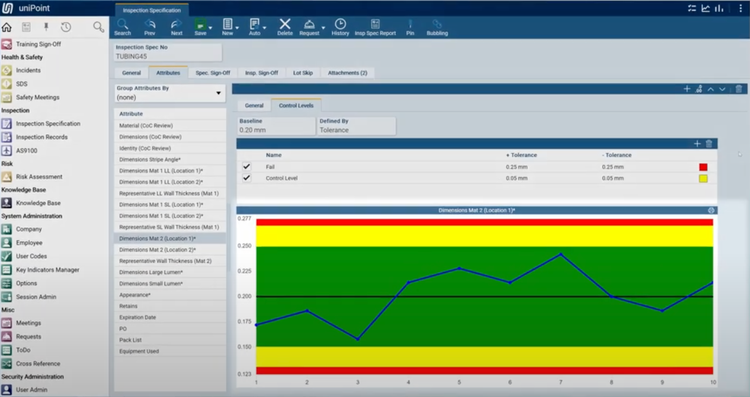Select 'Pack List' attribute
750x397 pixels.
click(170, 340)
